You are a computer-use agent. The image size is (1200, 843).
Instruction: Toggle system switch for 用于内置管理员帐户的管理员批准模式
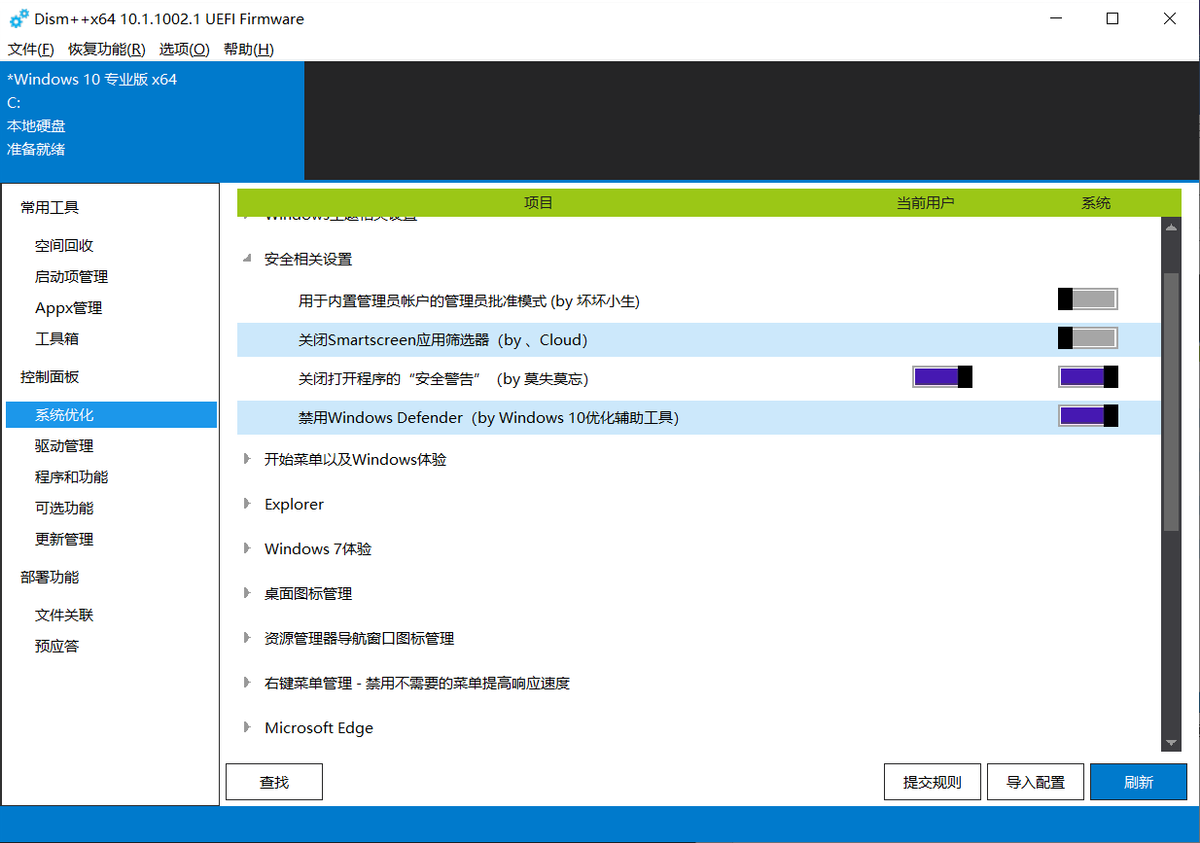1088,299
